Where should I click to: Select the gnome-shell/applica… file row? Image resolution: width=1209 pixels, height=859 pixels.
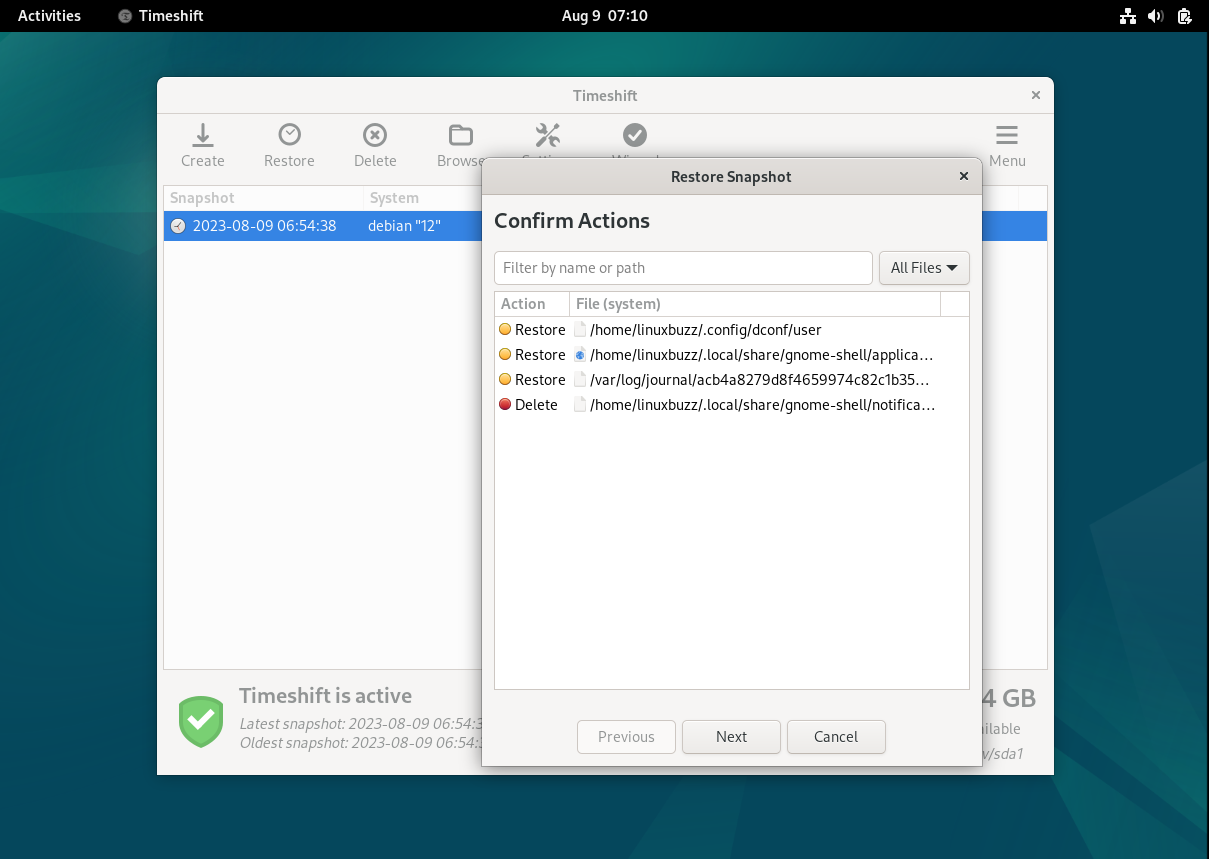(x=731, y=355)
